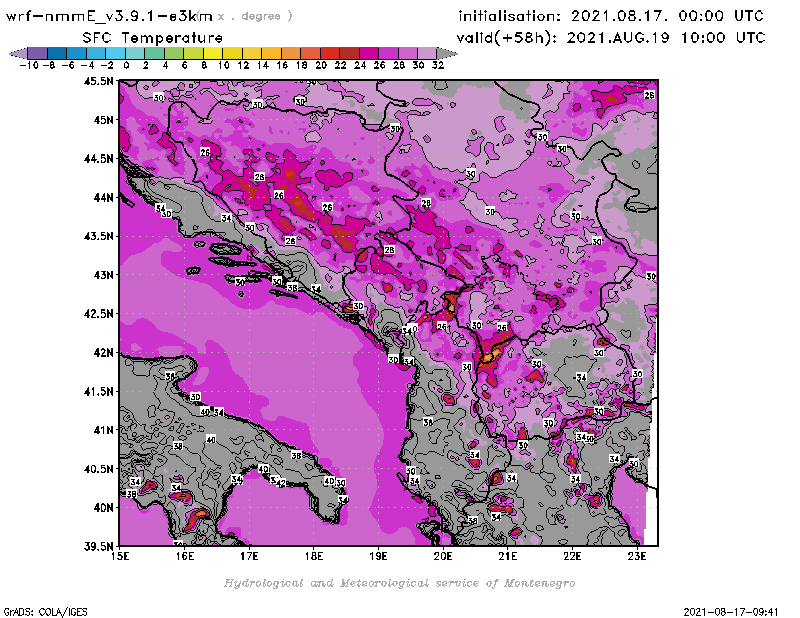Click the dark blue -8 to -6 legend swatch
The width and height of the screenshot is (800, 618).
coord(57,53)
